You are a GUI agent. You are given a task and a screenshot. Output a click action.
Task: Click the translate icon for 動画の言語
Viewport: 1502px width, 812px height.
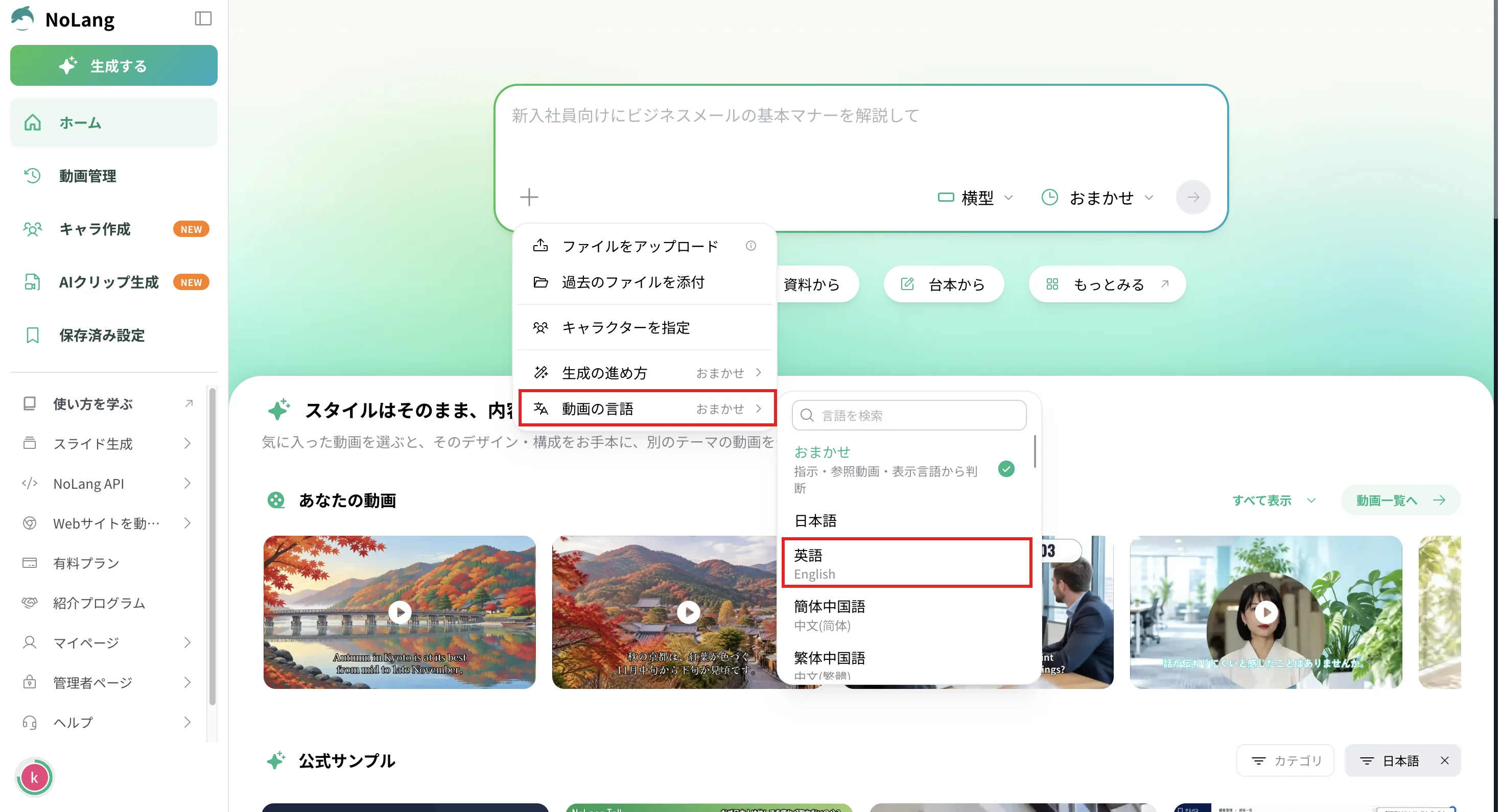pyautogui.click(x=542, y=409)
